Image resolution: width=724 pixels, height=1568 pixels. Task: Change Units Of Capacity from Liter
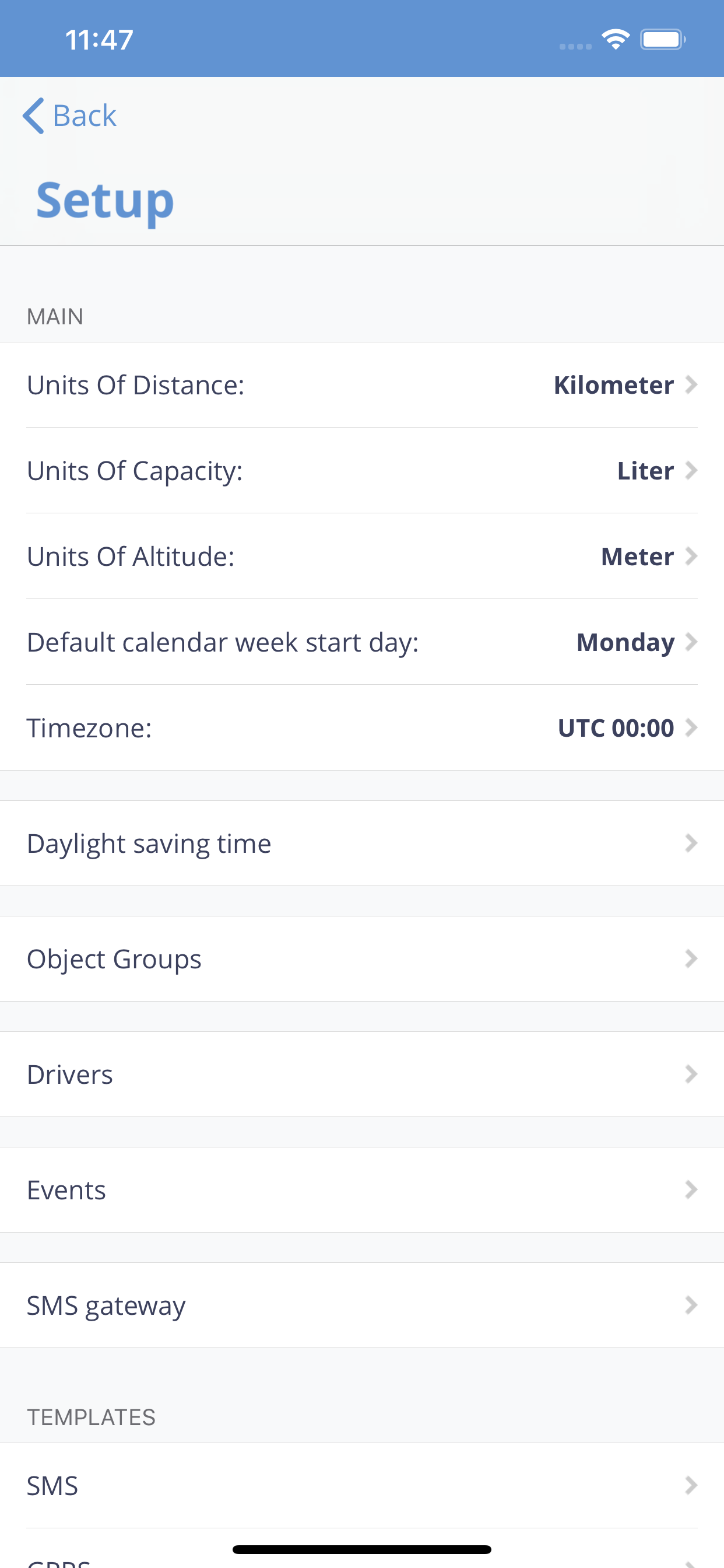click(362, 471)
